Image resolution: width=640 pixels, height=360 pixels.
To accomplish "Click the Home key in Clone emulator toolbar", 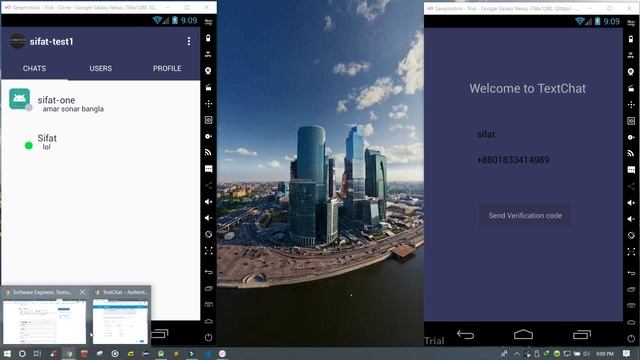I will (x=208, y=321).
